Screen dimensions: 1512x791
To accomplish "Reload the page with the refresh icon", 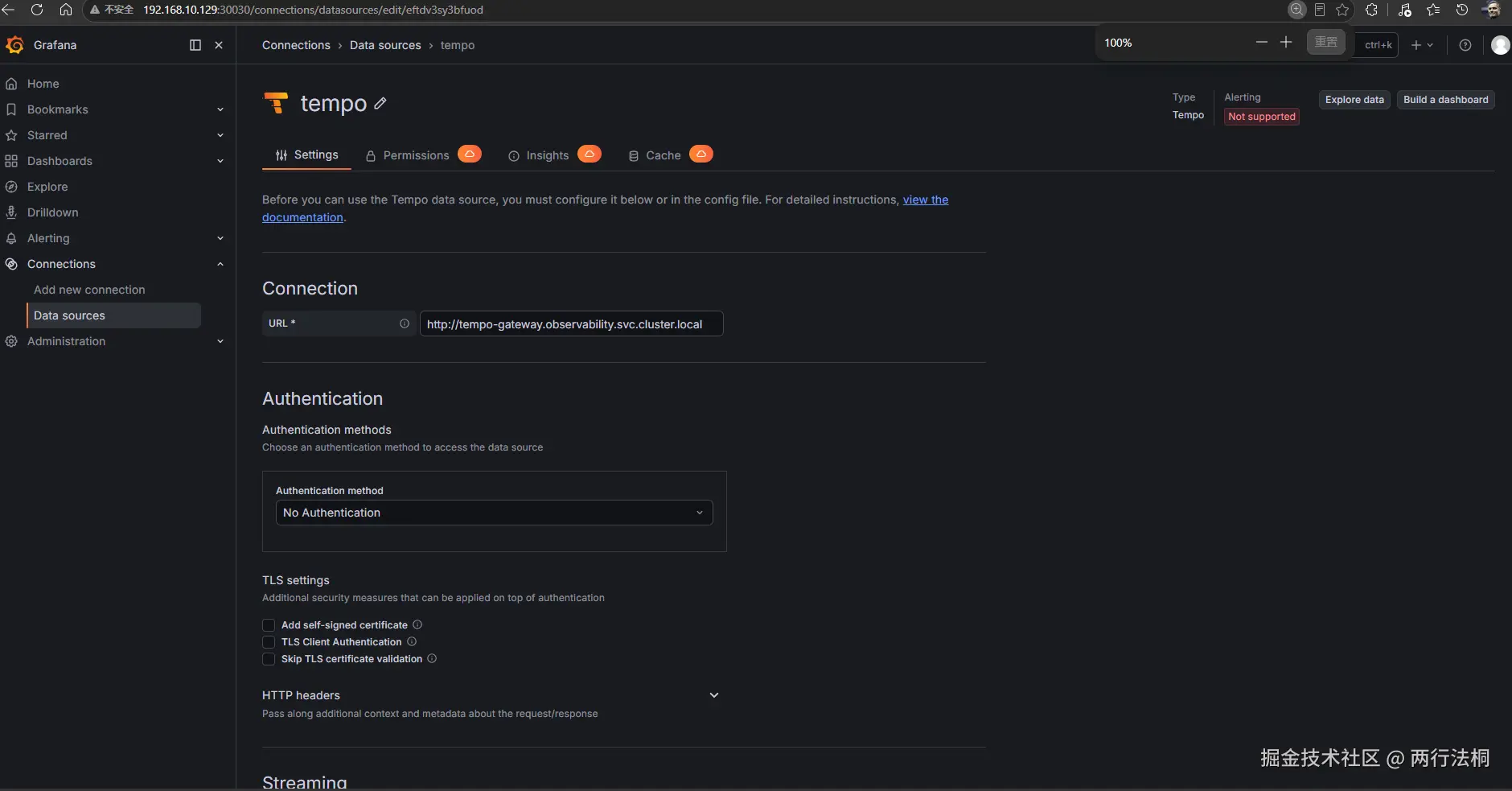I will point(37,10).
